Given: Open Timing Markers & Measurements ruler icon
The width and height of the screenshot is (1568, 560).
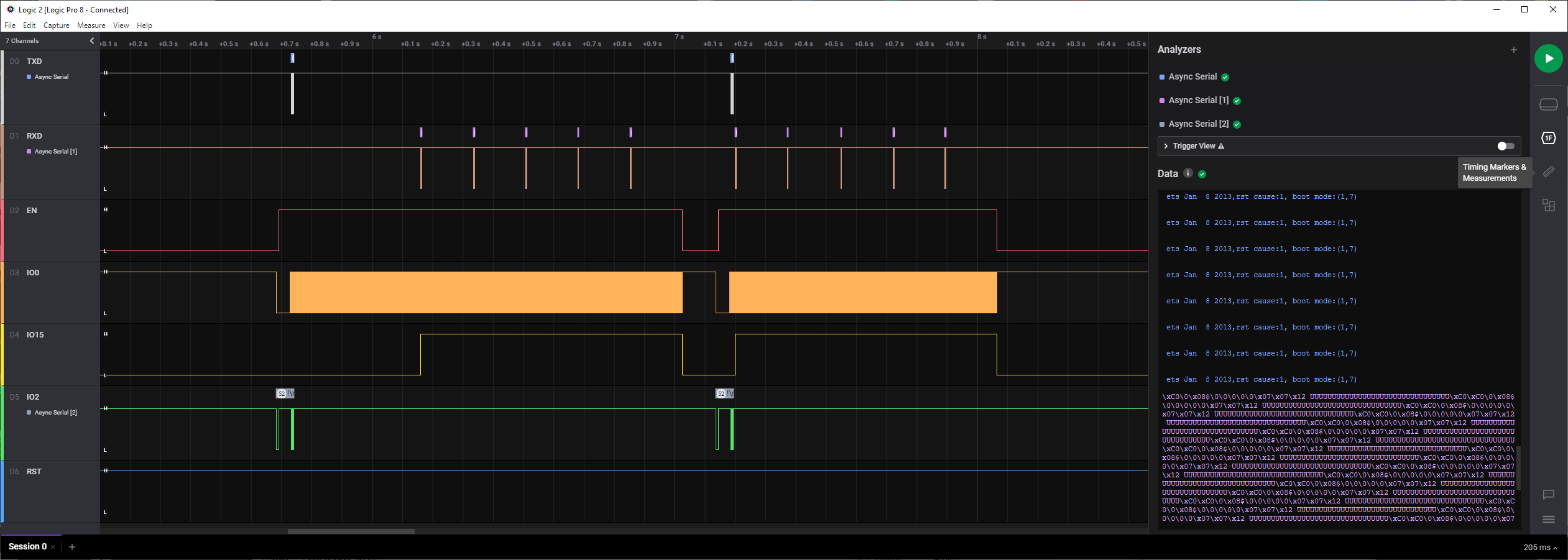Looking at the screenshot, I should pos(1548,172).
